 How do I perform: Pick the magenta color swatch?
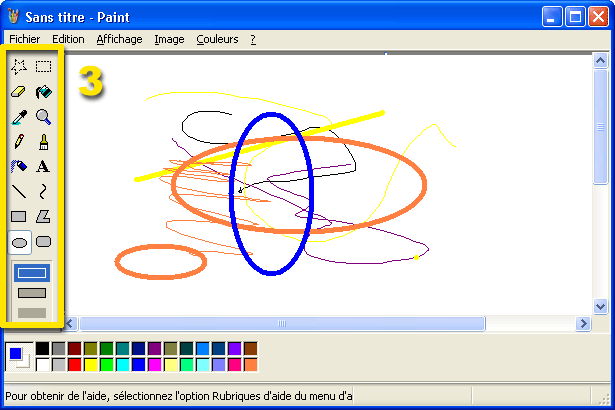155,364
